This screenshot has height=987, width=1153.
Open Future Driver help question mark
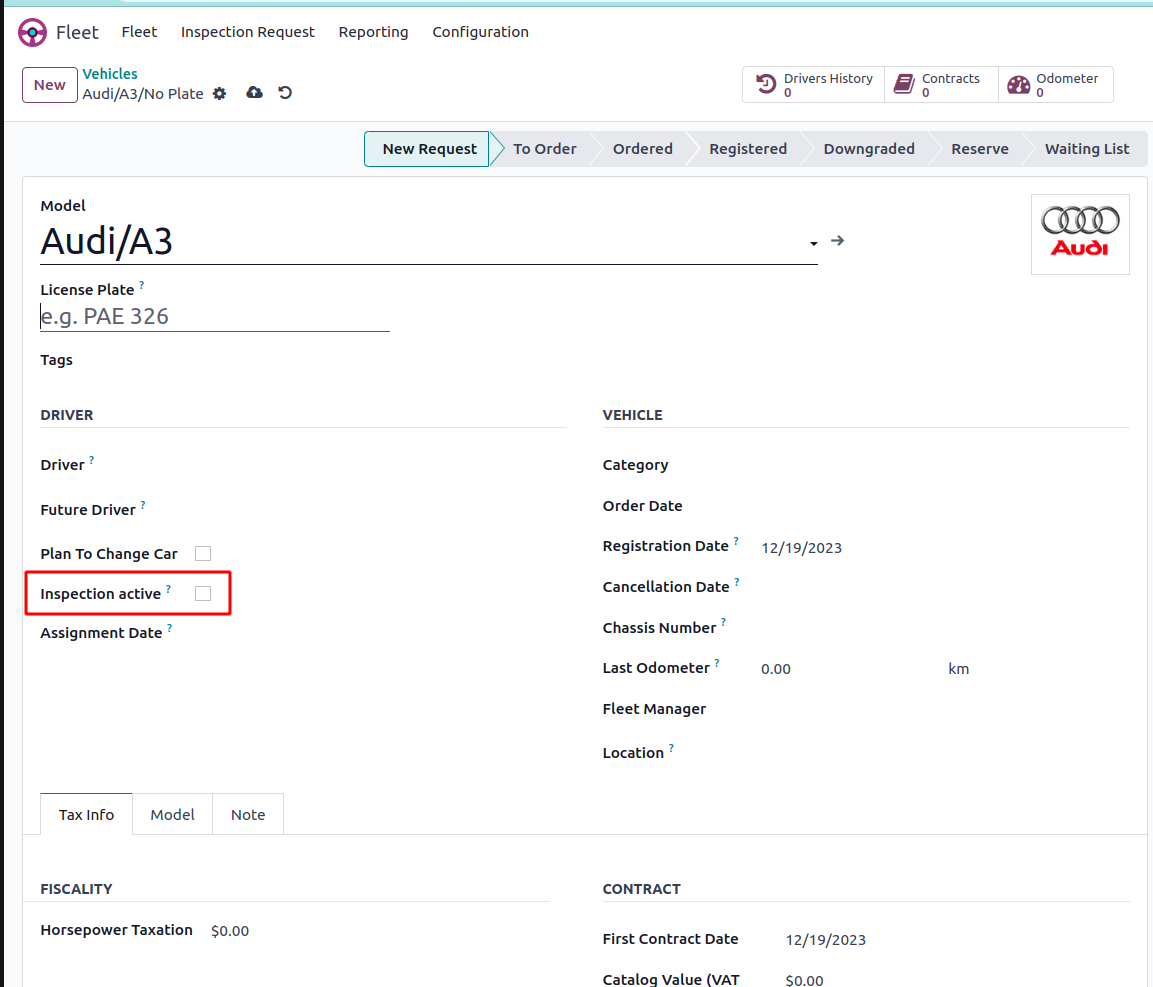pyautogui.click(x=143, y=505)
